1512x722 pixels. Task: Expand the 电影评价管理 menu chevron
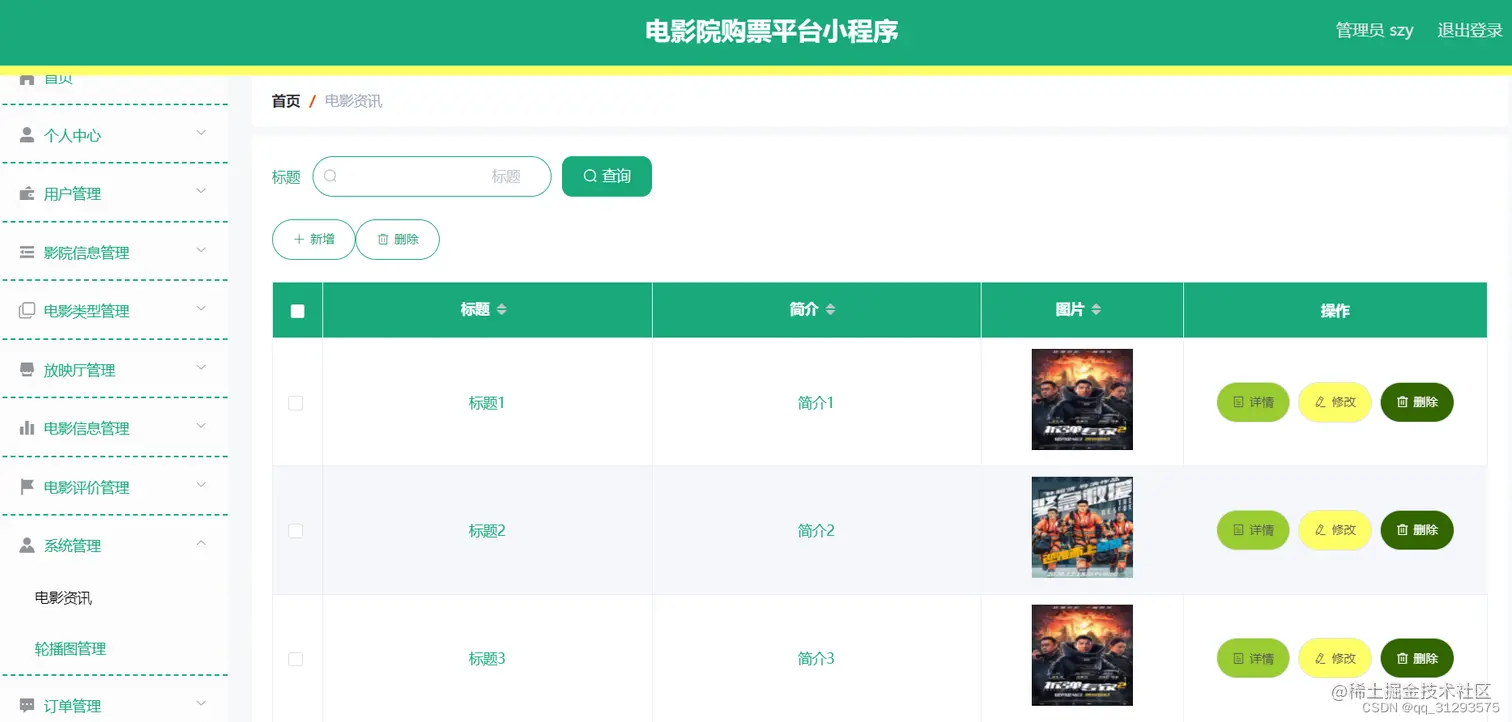tap(201, 485)
